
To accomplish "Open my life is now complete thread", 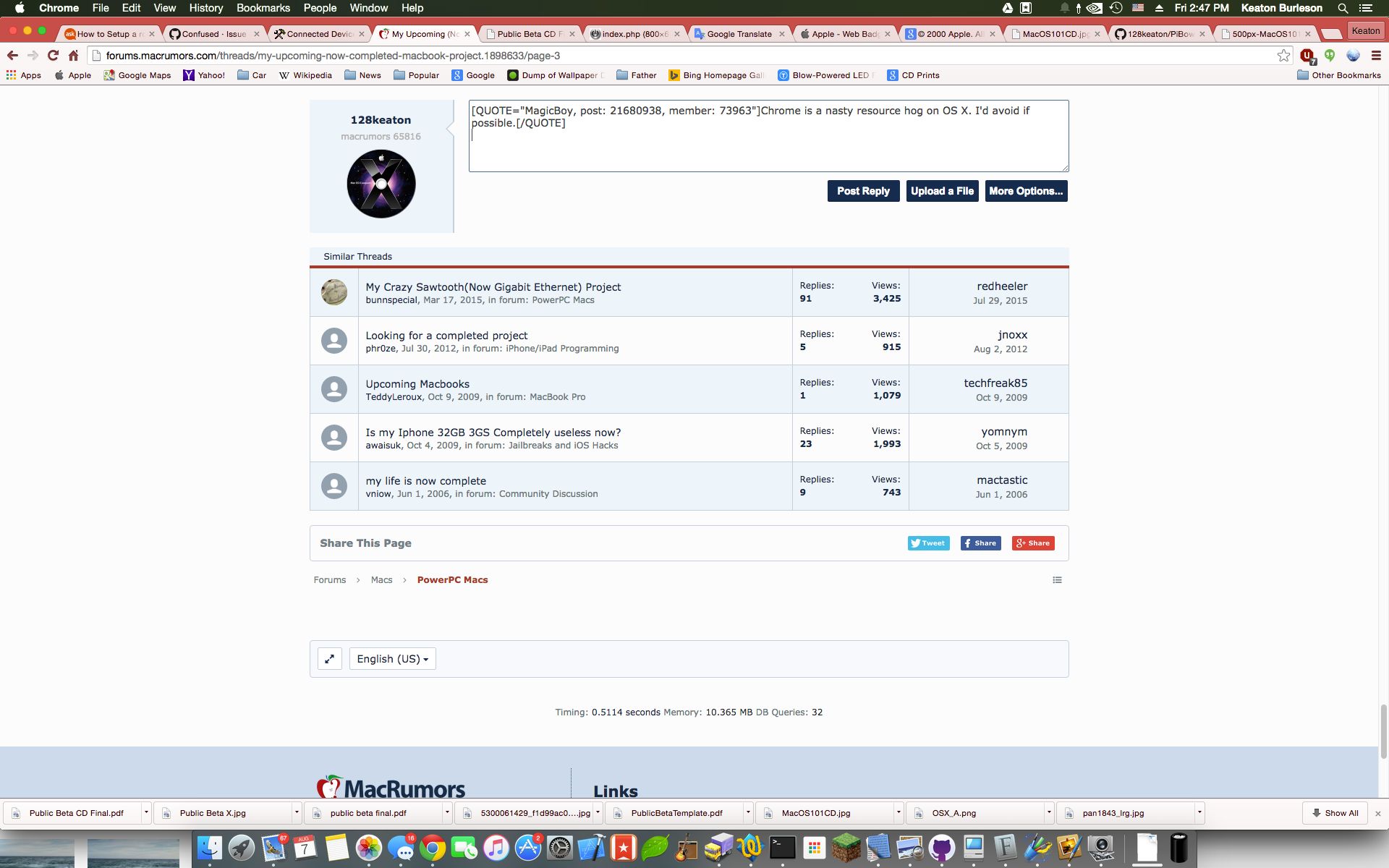I will (x=425, y=481).
